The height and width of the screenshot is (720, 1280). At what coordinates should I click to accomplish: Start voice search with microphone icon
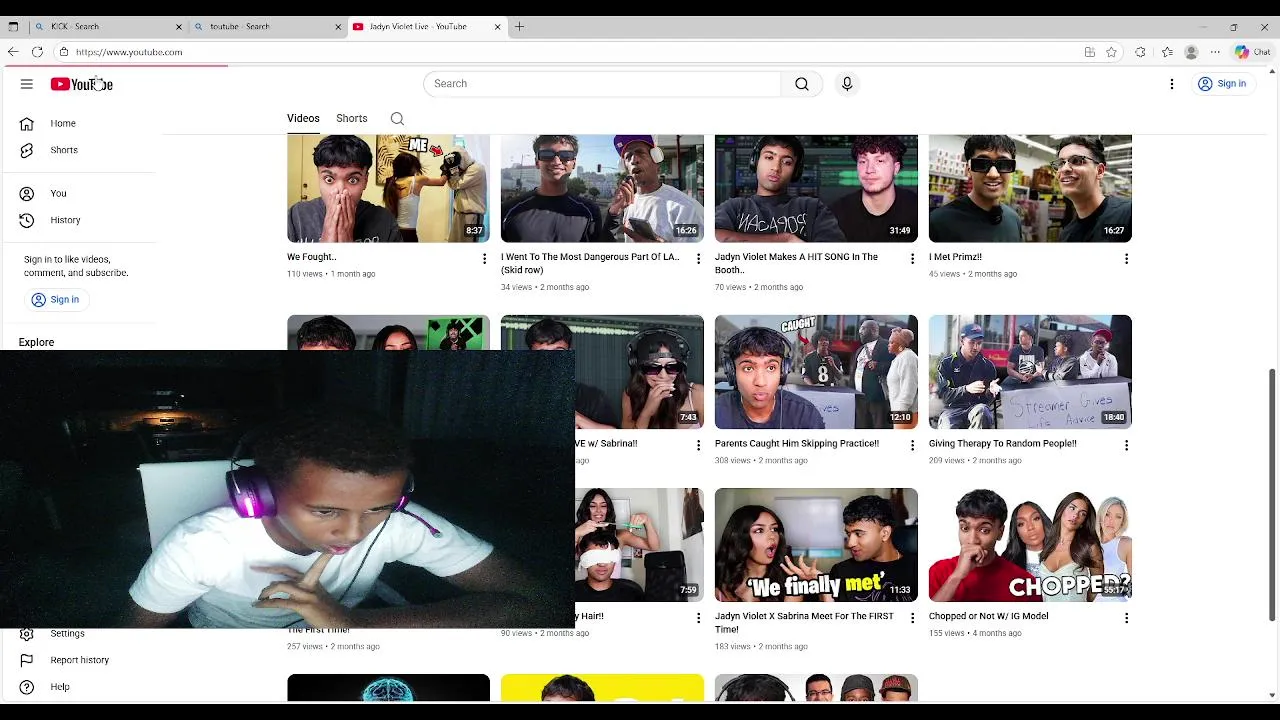847,84
